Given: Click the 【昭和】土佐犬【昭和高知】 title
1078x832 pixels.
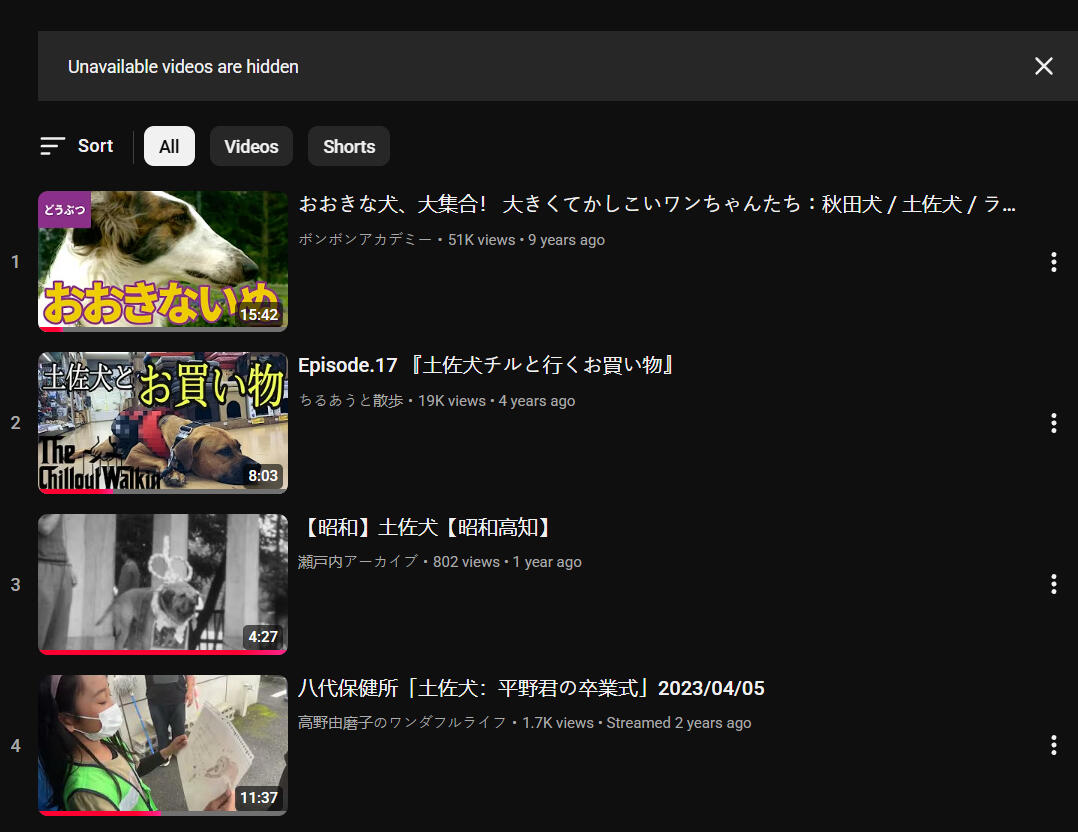Looking at the screenshot, I should pyautogui.click(x=426, y=527).
